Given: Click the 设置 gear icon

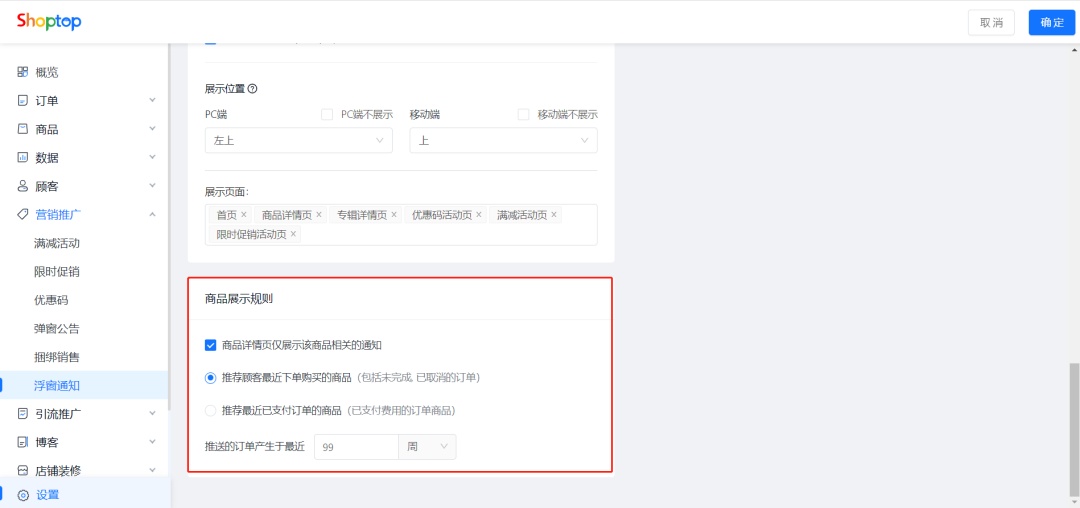Looking at the screenshot, I should pyautogui.click(x=23, y=495).
